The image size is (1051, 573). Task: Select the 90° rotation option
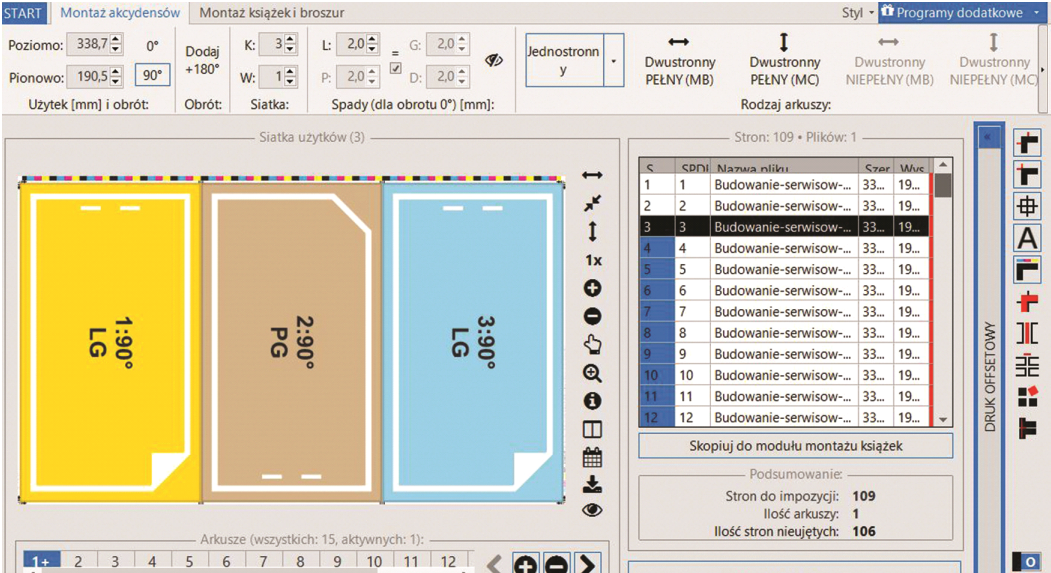tap(153, 76)
